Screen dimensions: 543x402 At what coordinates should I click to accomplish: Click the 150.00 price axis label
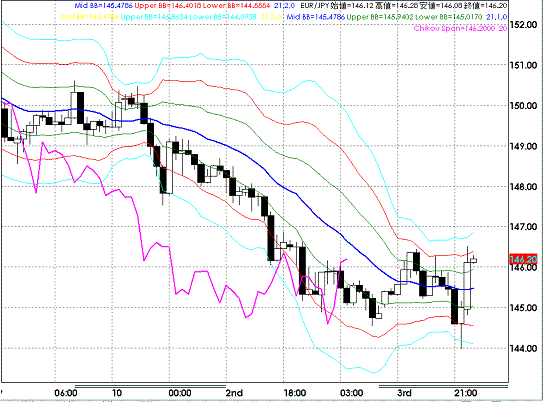[523, 106]
